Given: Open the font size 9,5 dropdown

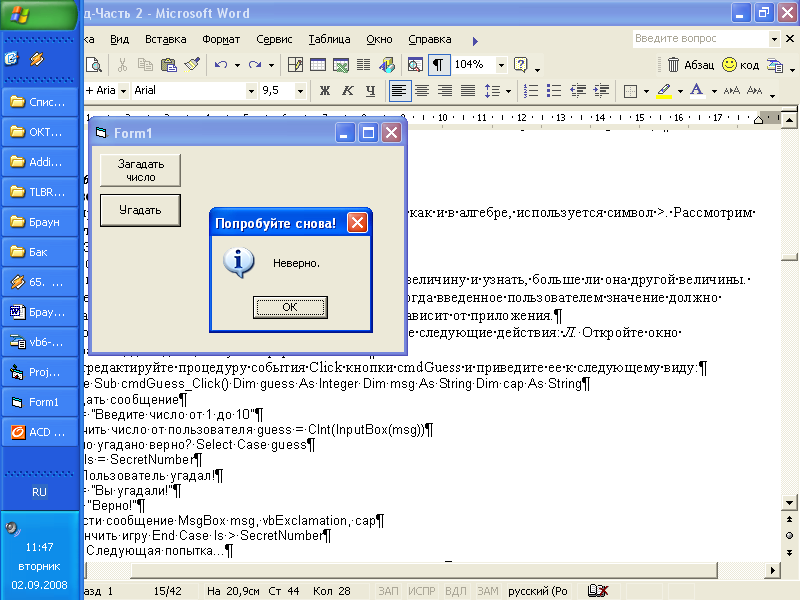Looking at the screenshot, I should tap(301, 91).
